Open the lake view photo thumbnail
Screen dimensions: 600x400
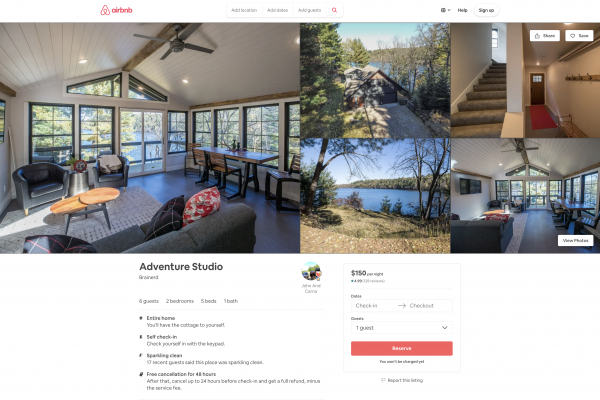pos(375,196)
